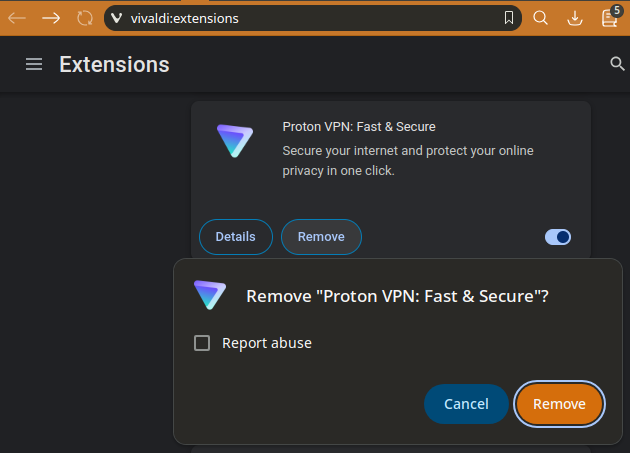The width and height of the screenshot is (630, 453).
Task: Search extensions with the magnifier icon
Action: point(617,64)
